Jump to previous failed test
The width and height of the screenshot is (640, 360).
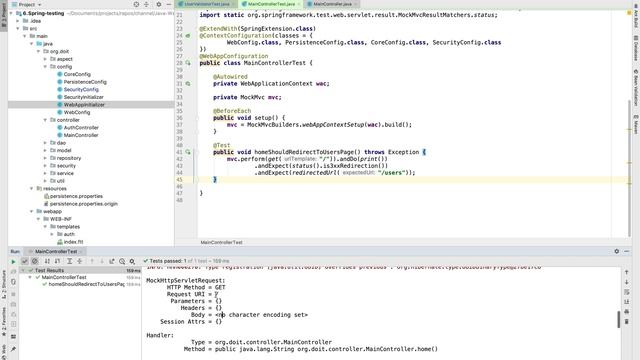tap(92, 261)
